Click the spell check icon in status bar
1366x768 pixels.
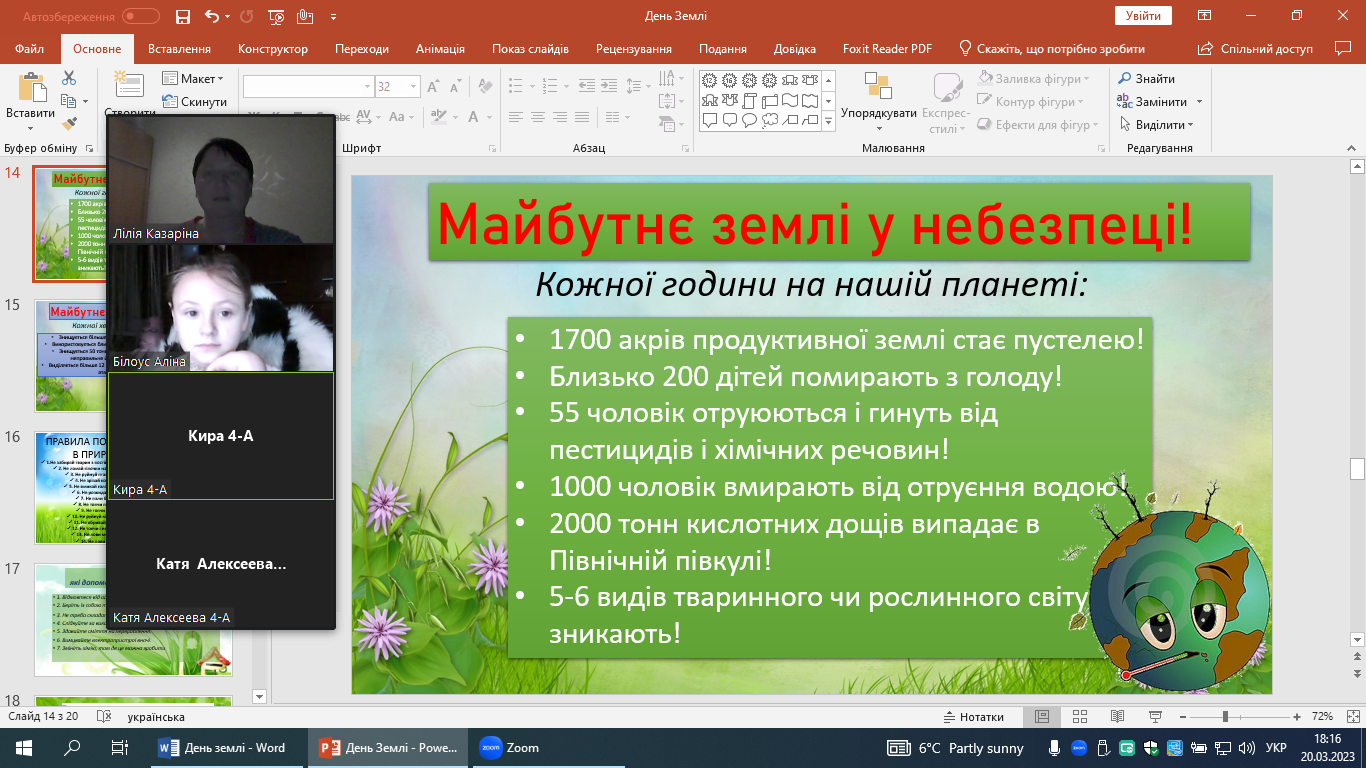pyautogui.click(x=102, y=717)
